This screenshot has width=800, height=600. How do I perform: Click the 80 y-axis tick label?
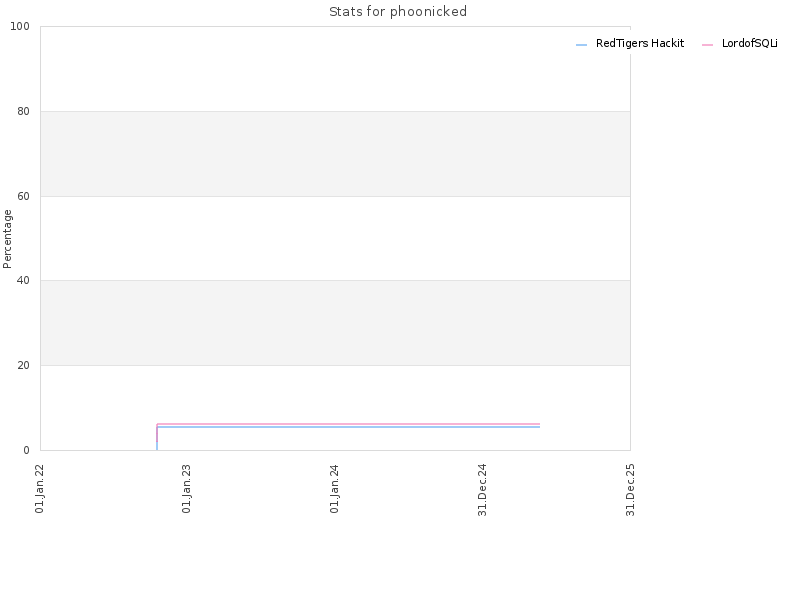pos(23,111)
